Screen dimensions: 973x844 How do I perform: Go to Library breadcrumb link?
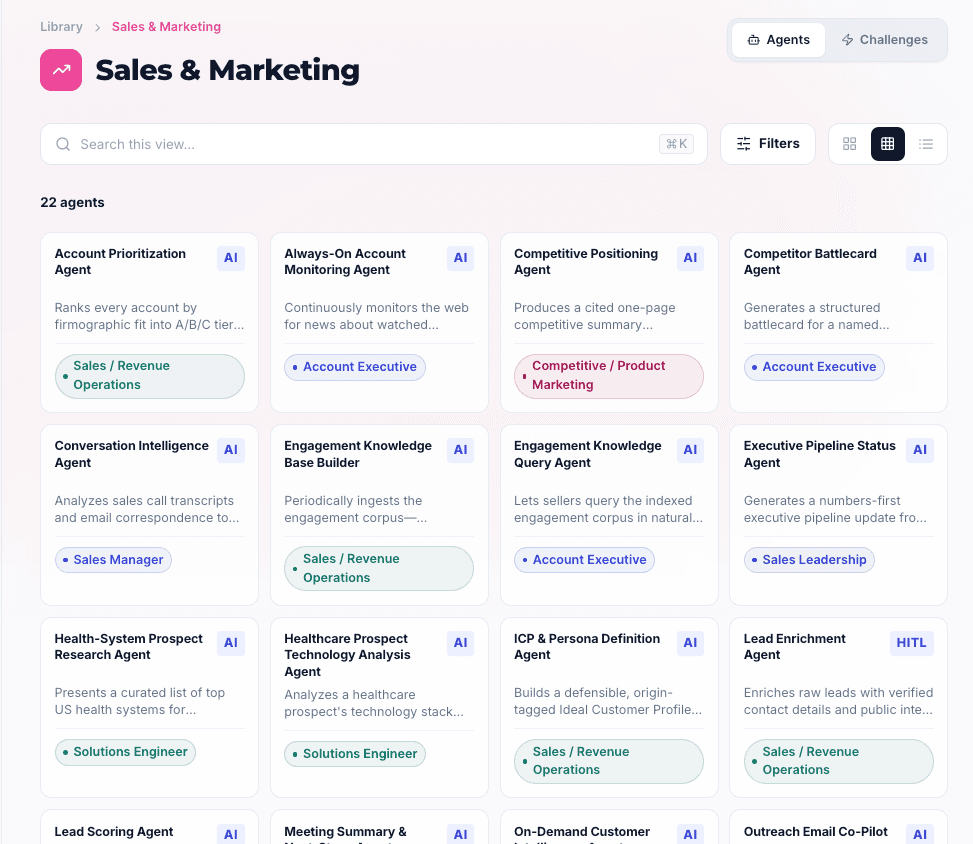click(61, 27)
